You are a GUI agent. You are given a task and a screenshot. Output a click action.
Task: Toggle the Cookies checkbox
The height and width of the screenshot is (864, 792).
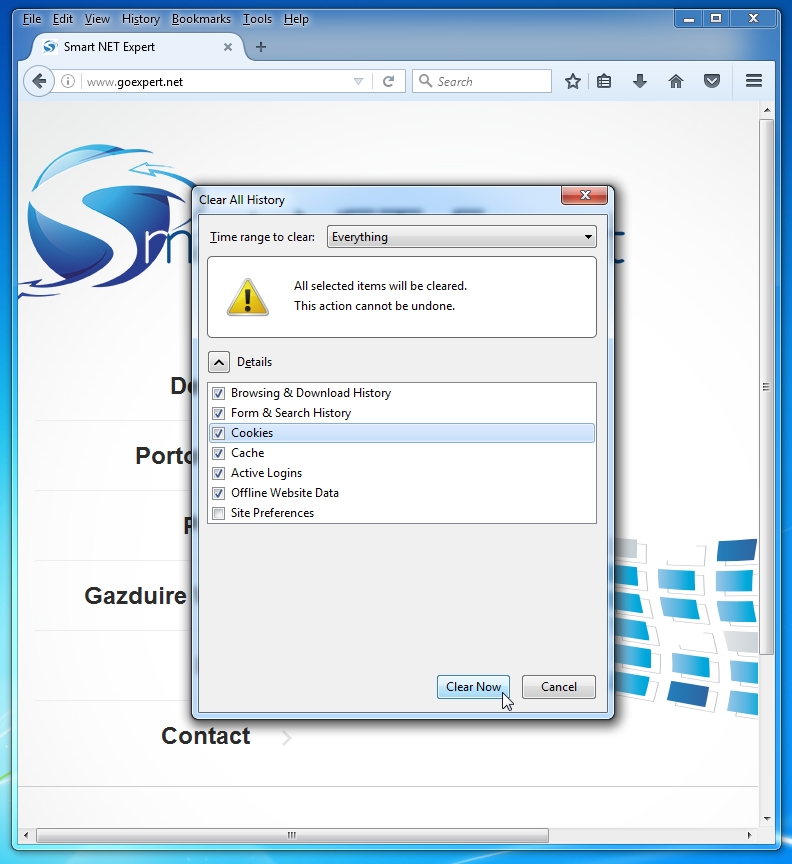(x=218, y=433)
